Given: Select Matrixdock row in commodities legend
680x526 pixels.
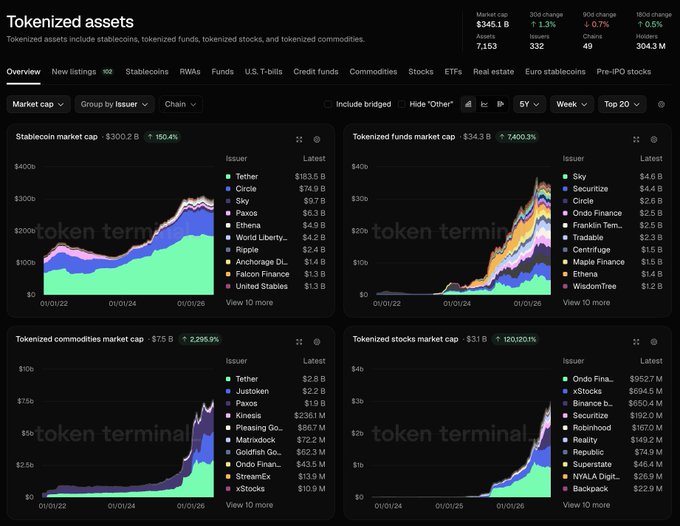Looking at the screenshot, I should point(275,440).
